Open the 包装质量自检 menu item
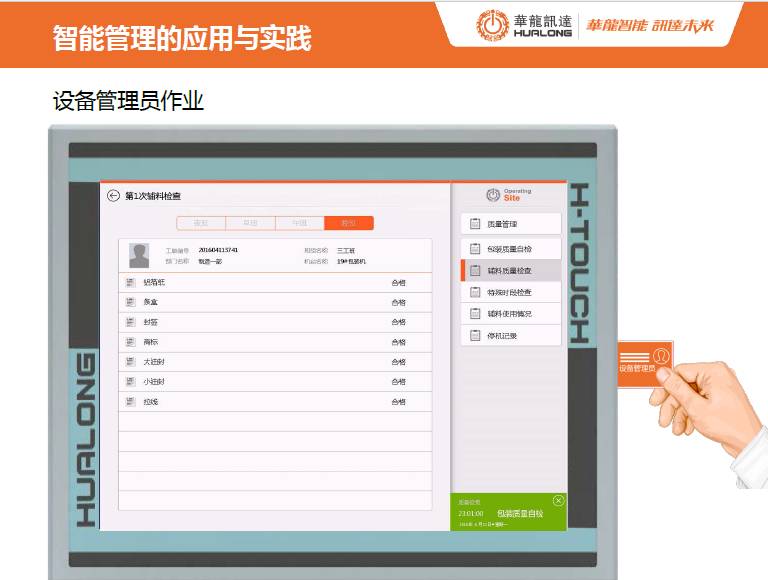 coord(510,248)
